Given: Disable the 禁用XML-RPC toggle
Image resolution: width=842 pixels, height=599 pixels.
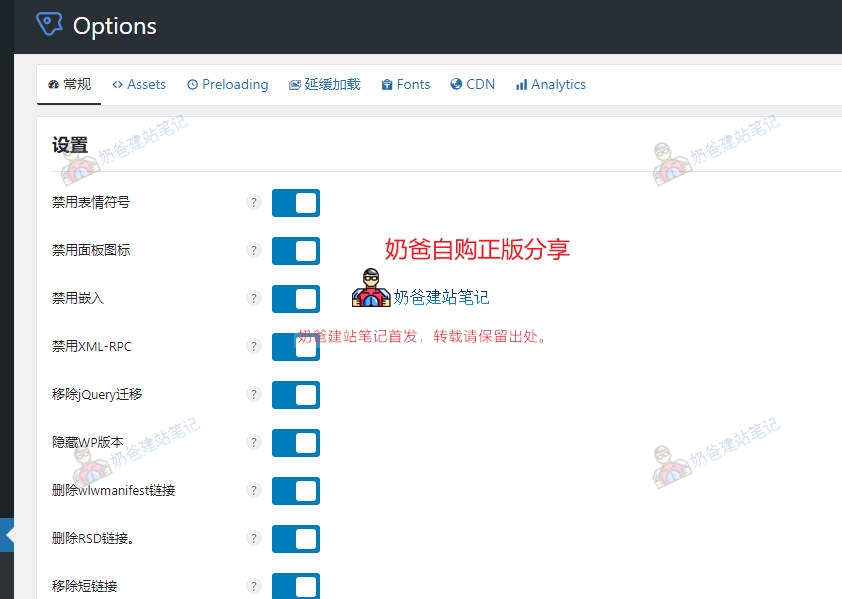Looking at the screenshot, I should 295,347.
